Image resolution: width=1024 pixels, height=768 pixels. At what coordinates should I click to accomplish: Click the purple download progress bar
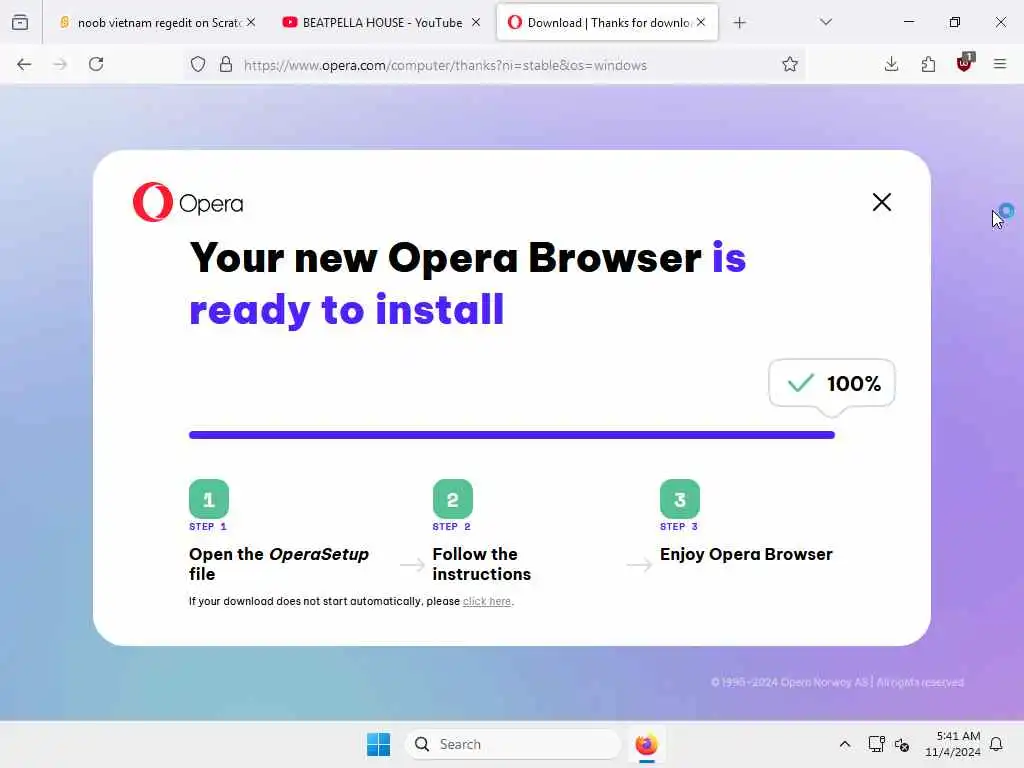[512, 435]
